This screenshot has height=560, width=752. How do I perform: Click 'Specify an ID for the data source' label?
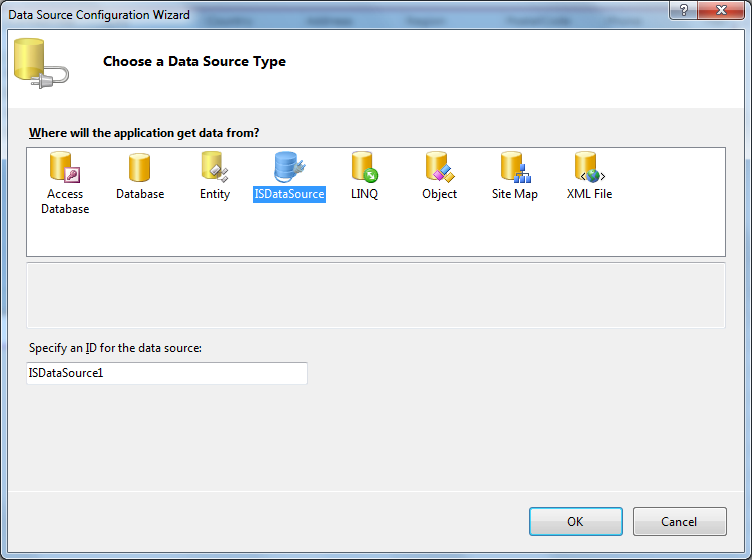coord(115,348)
